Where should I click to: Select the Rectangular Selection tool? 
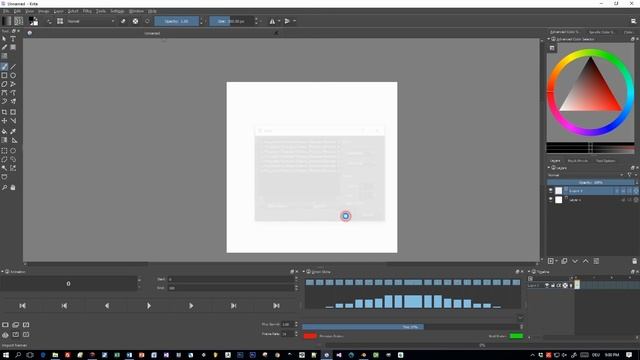(4, 151)
